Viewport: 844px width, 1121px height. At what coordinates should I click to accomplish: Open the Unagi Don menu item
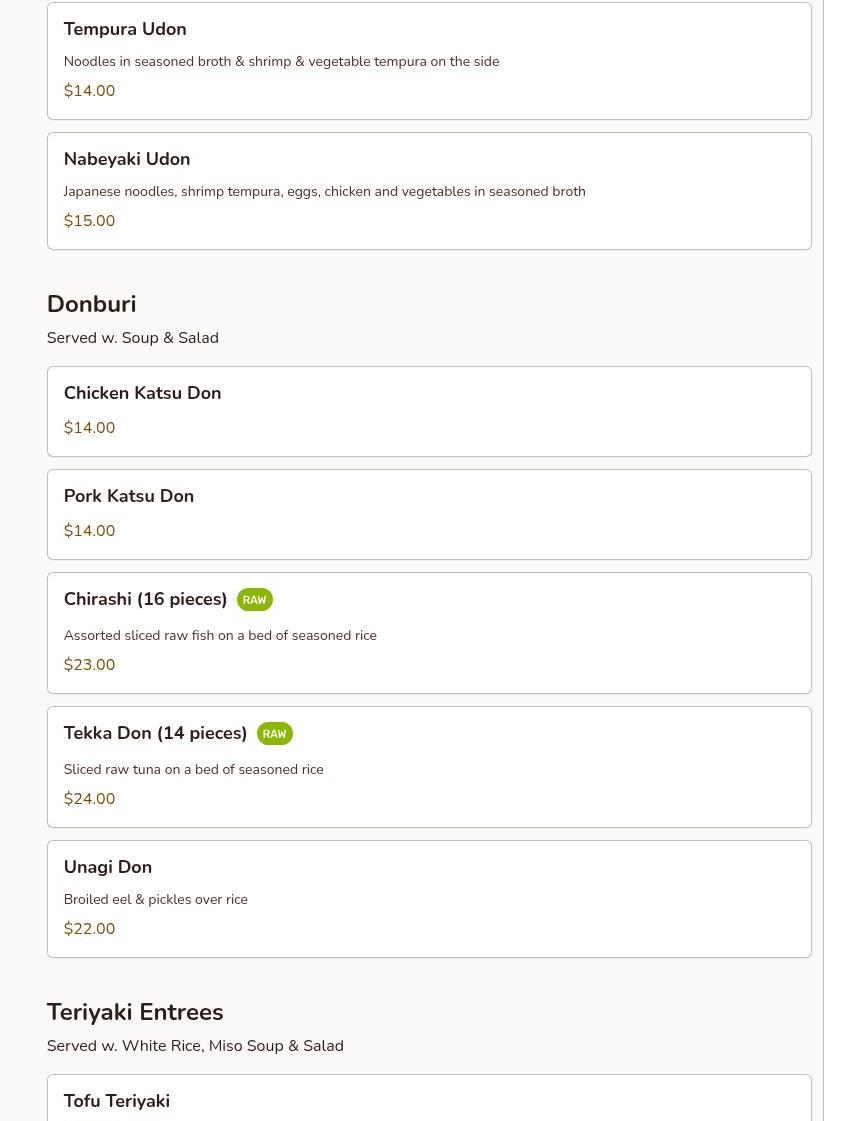pyautogui.click(x=108, y=867)
